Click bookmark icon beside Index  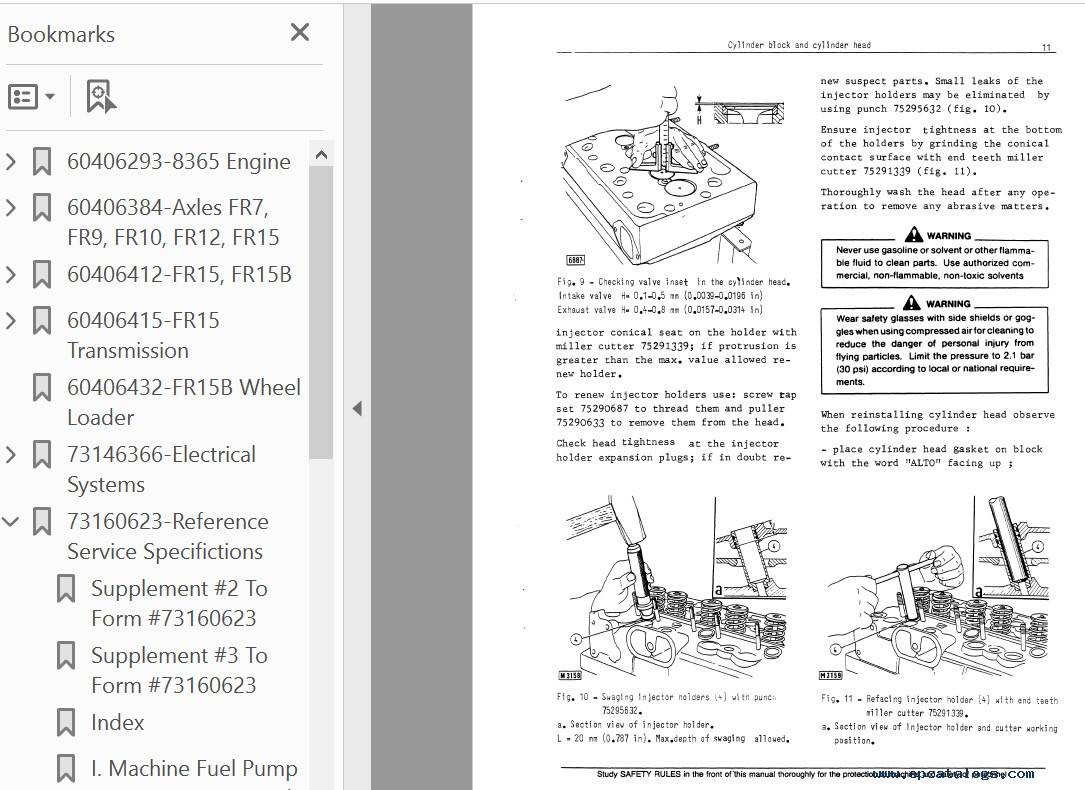pyautogui.click(x=66, y=723)
